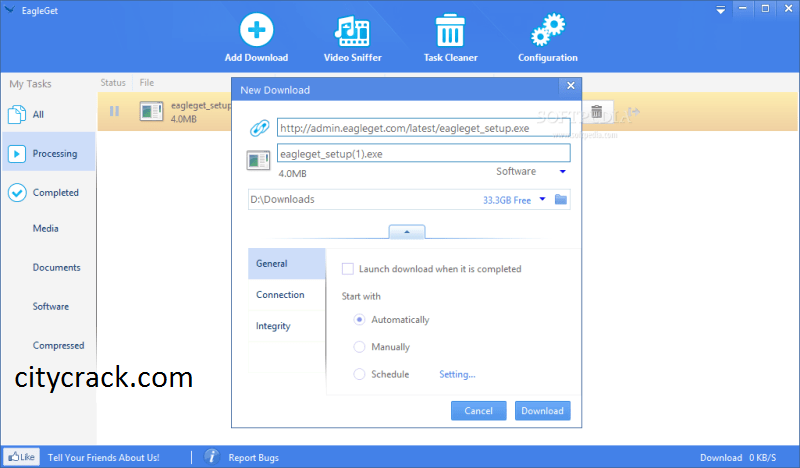Click the pause icon on eagleget_setup task

tap(114, 111)
